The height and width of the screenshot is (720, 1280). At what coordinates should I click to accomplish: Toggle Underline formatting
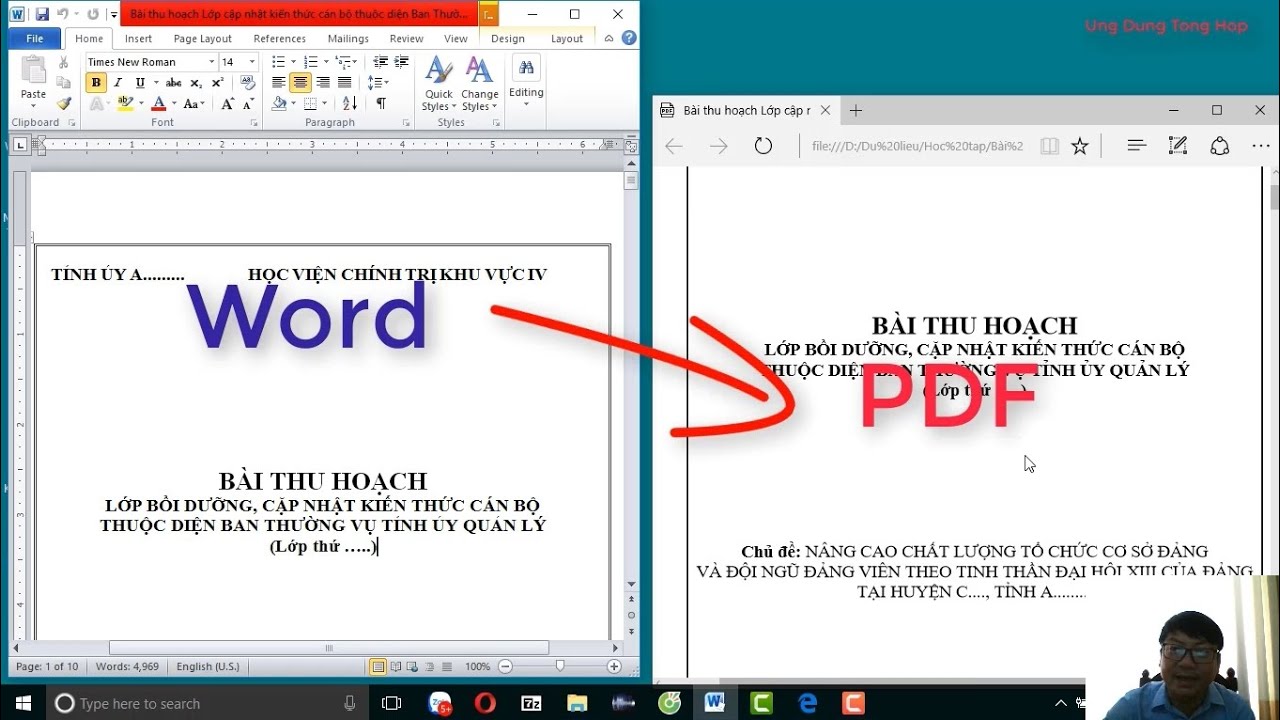coord(139,83)
